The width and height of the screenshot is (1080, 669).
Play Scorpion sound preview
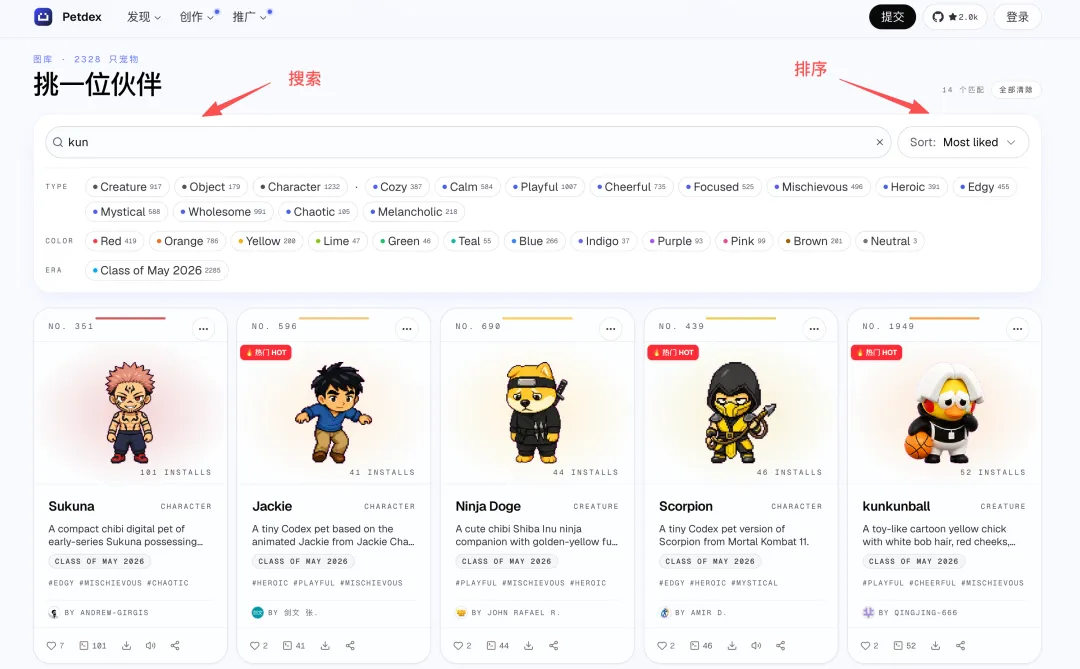[x=756, y=646]
